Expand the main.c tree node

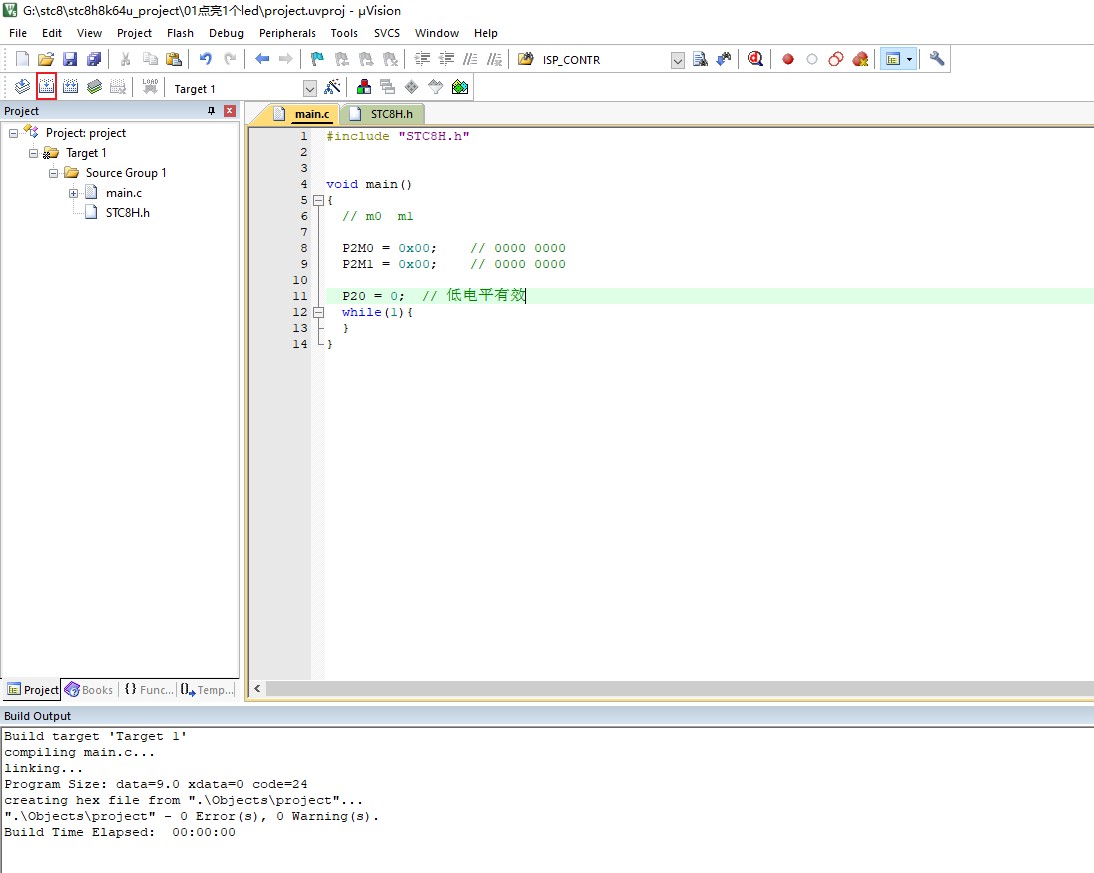73,193
